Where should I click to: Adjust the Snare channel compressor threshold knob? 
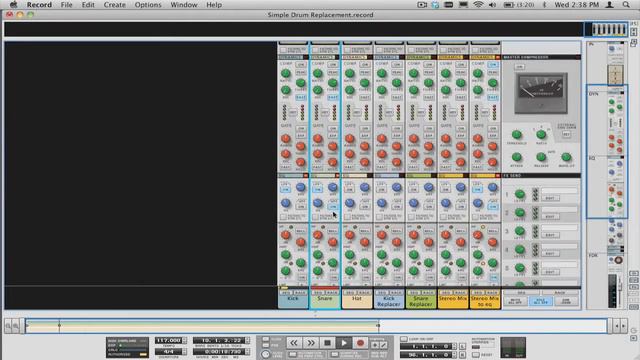pyautogui.click(x=333, y=83)
